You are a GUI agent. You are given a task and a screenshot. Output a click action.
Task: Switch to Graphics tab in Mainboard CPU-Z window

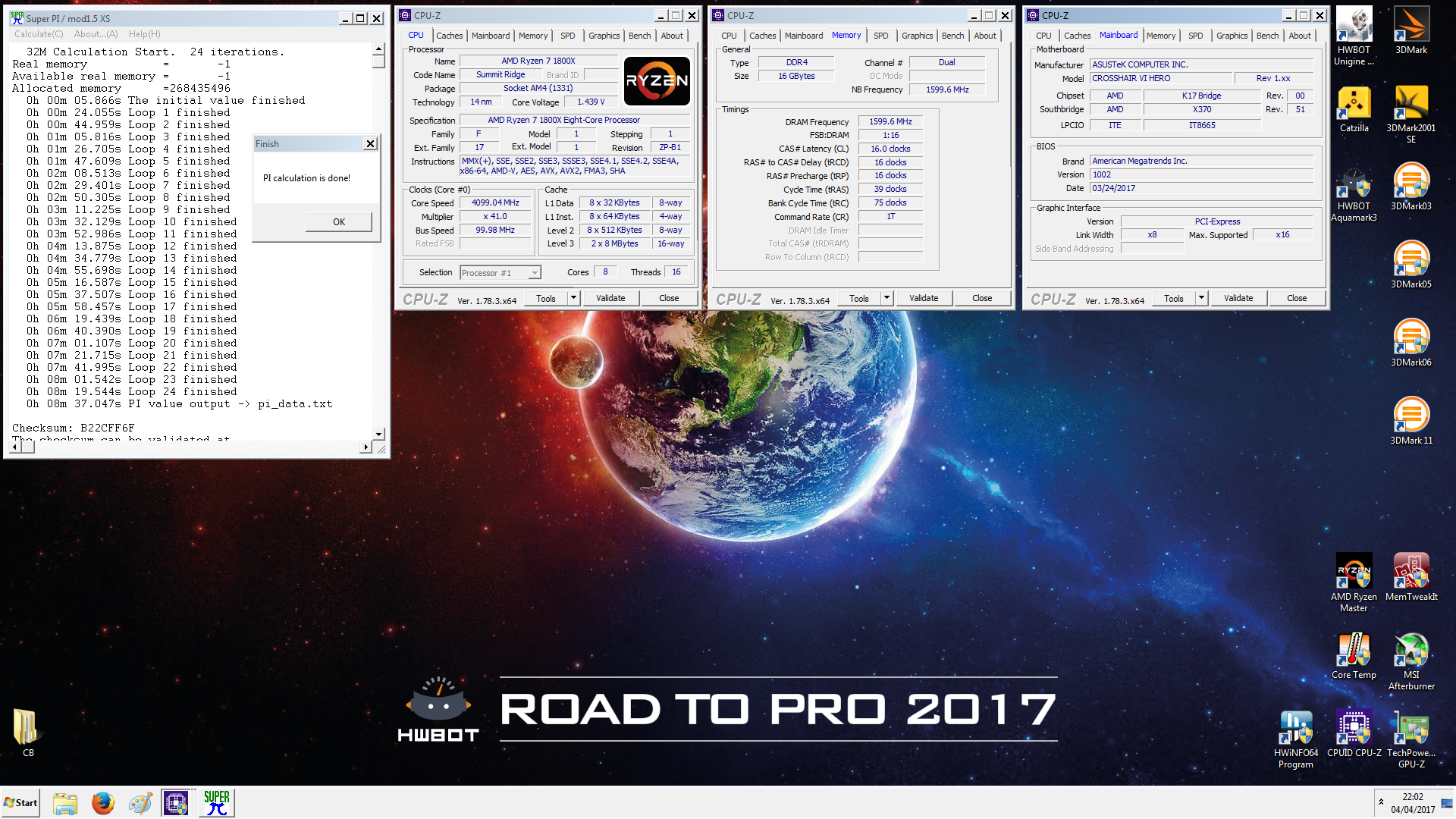(x=1232, y=36)
